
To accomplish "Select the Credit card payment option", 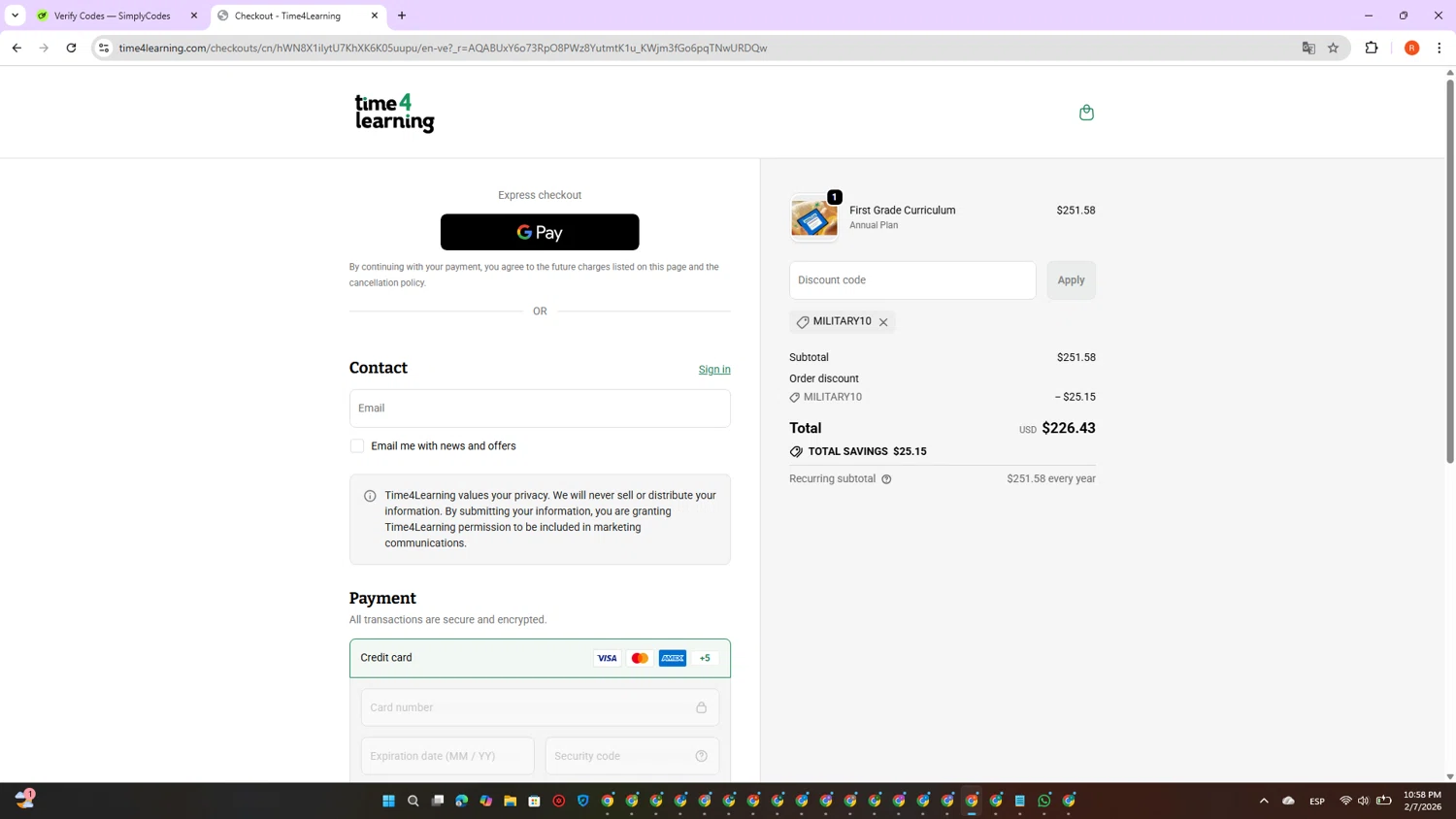I will click(540, 658).
